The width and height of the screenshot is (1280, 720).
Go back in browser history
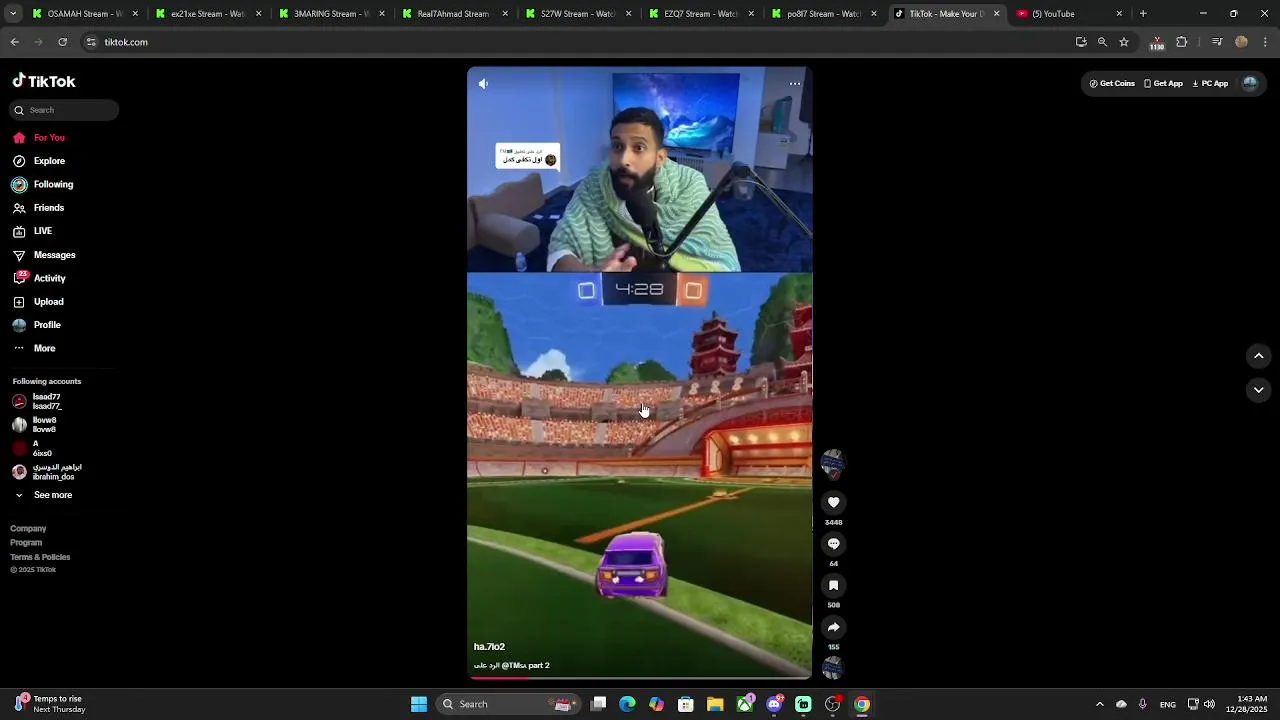[14, 42]
